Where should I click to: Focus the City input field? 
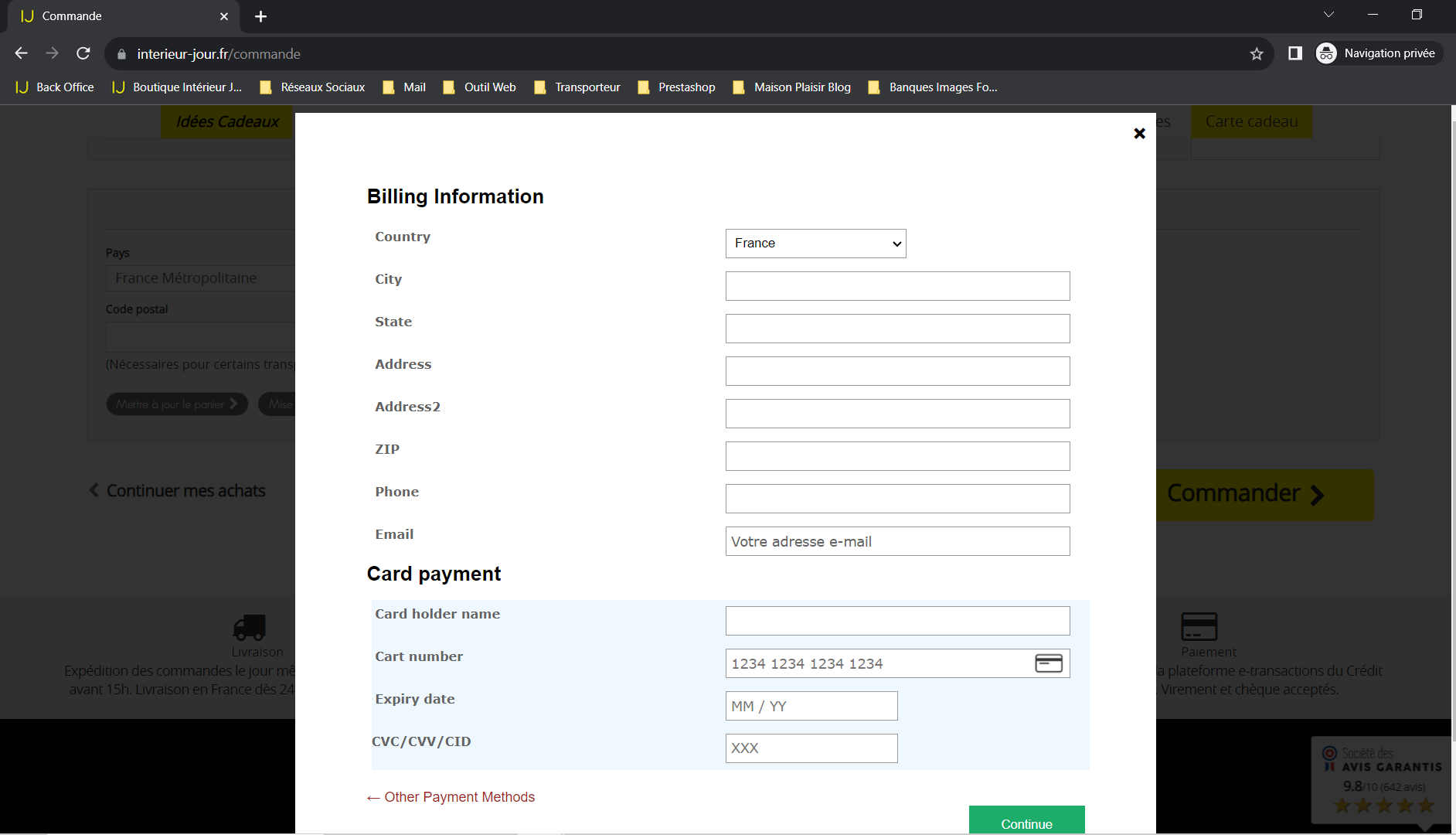[897, 286]
